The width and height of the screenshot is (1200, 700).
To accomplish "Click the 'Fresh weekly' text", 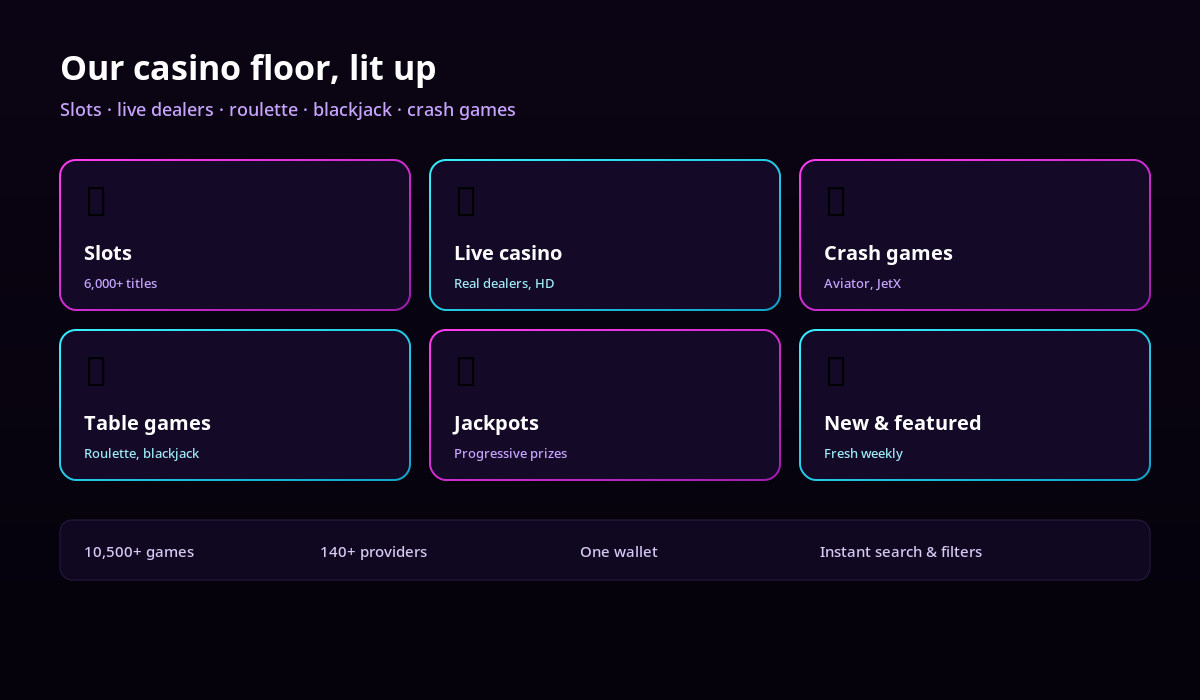I will click(x=863, y=454).
